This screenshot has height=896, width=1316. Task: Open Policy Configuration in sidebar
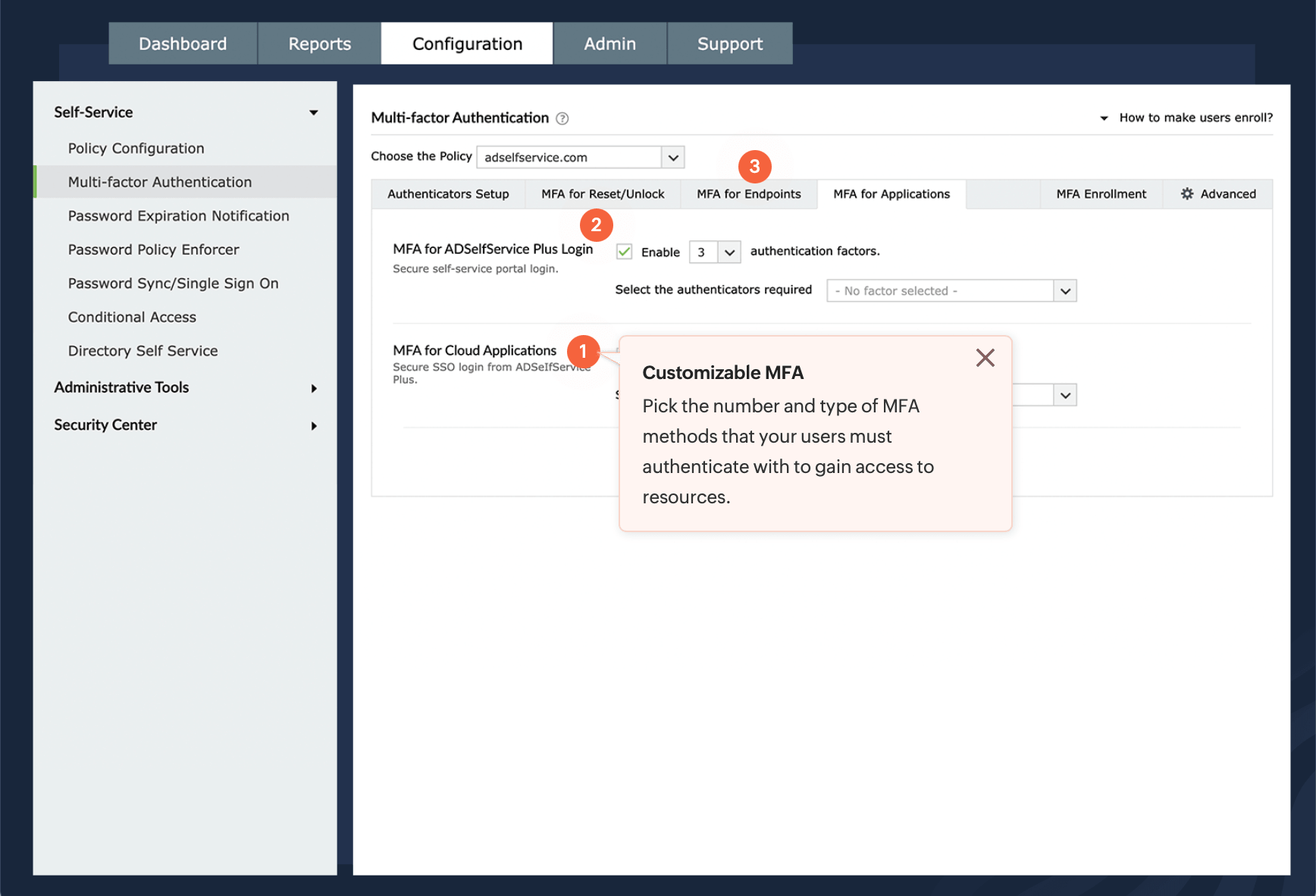(x=136, y=149)
